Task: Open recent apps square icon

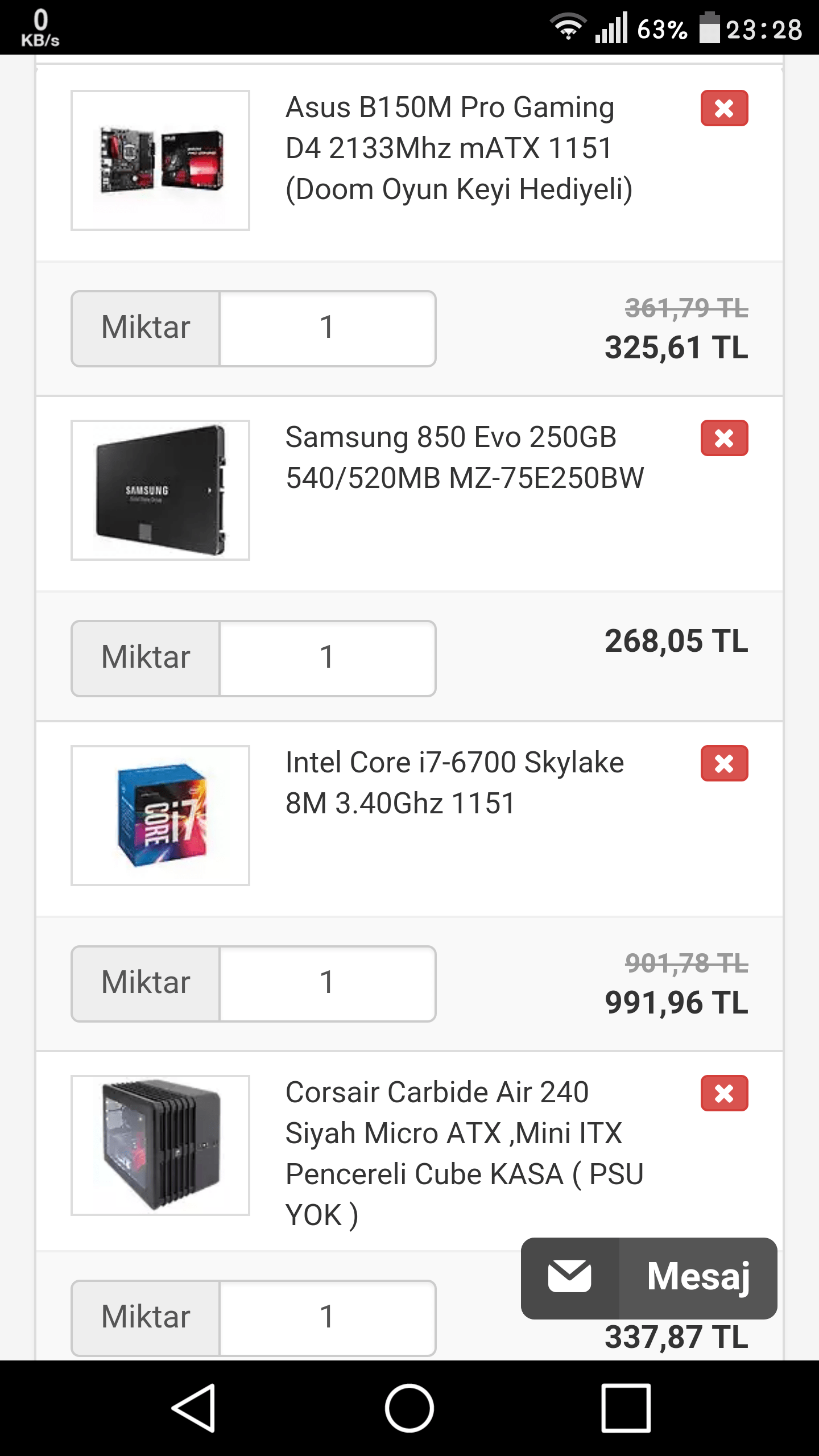Action: tap(626, 1408)
